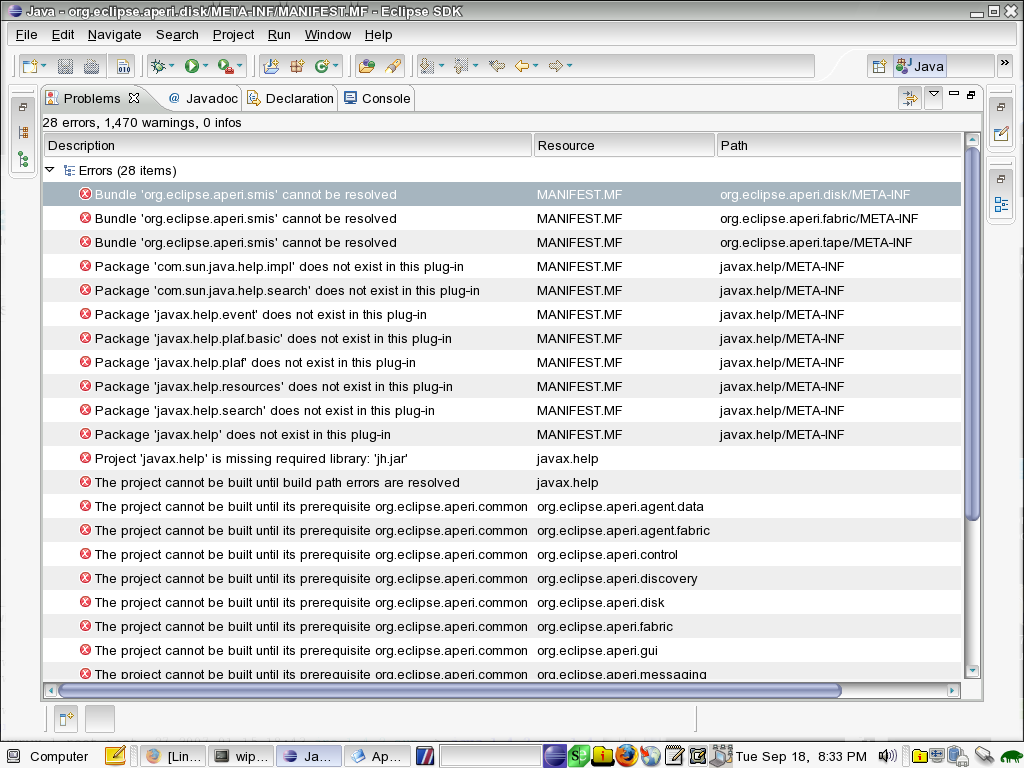Click the New Java Project icon

tap(270, 66)
